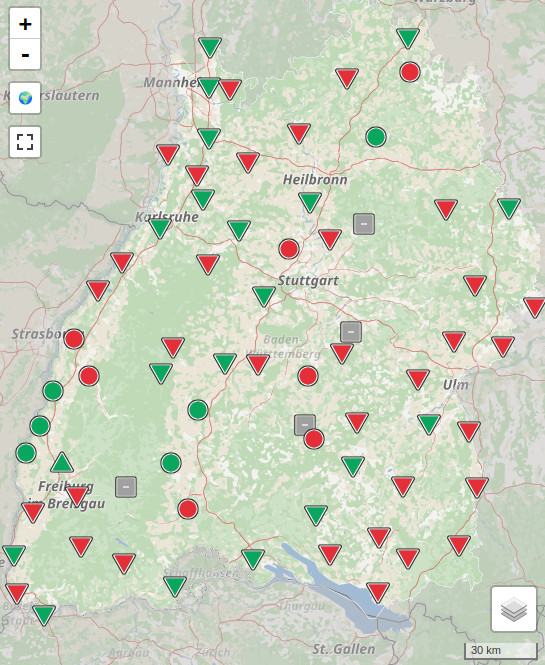545x665 pixels.
Task: Zoom in with the plus button
Action: pyautogui.click(x=25, y=24)
